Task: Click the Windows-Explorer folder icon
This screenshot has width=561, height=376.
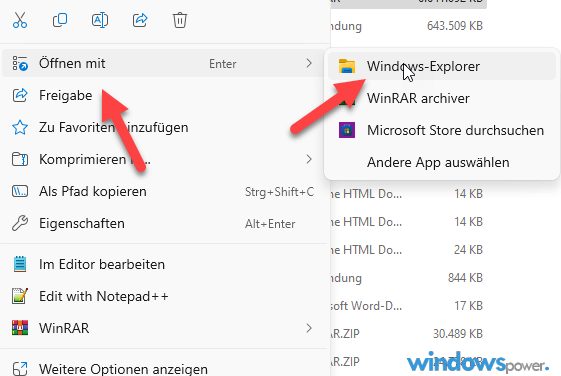Action: point(347,66)
